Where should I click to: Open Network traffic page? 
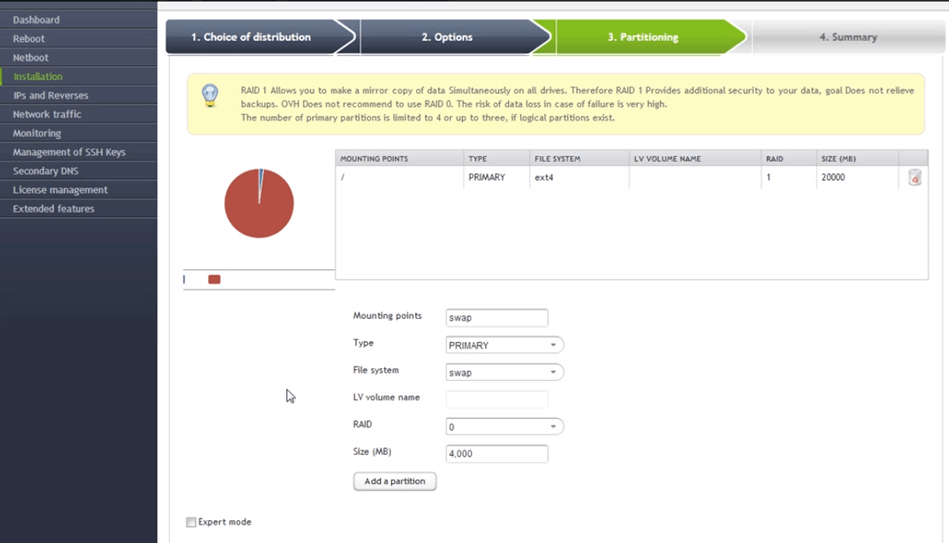[47, 114]
